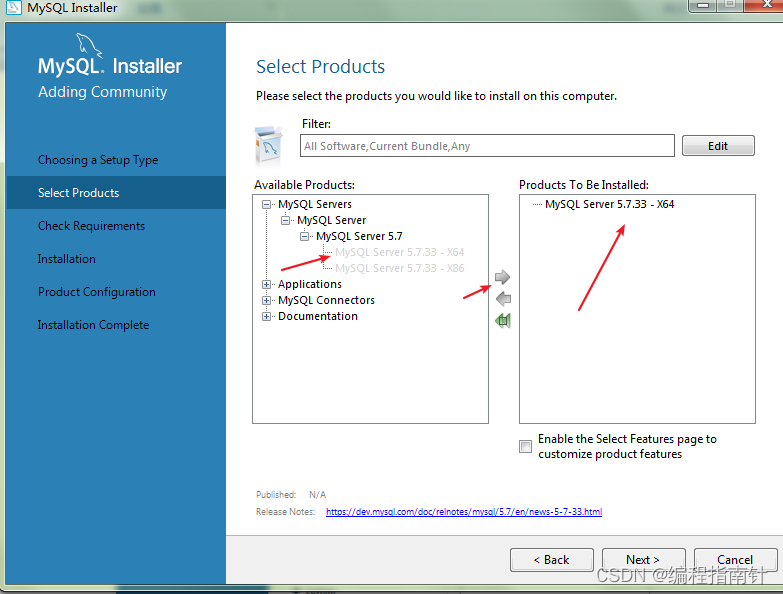Click the Filter text field
783x594 pixels.
(487, 146)
